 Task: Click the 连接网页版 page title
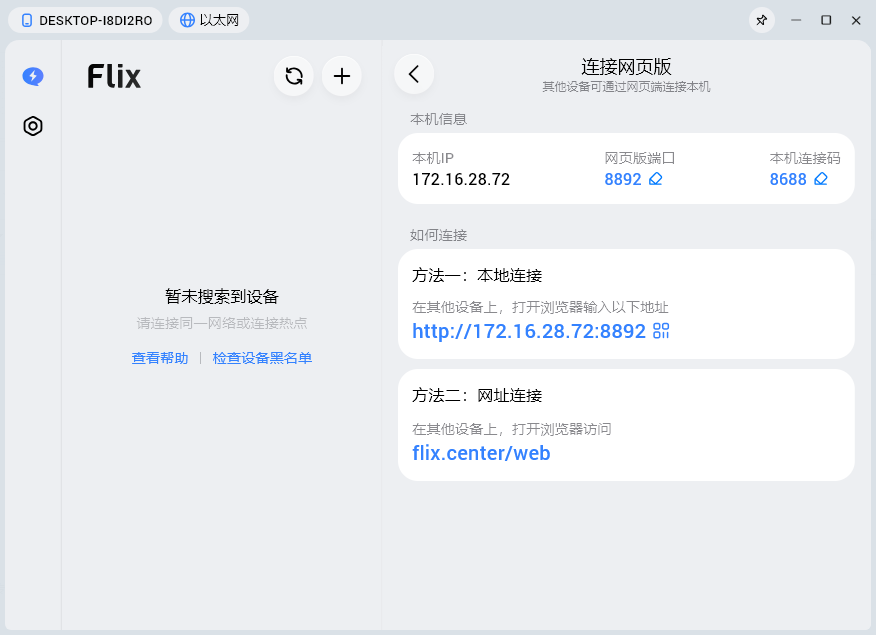(626, 67)
